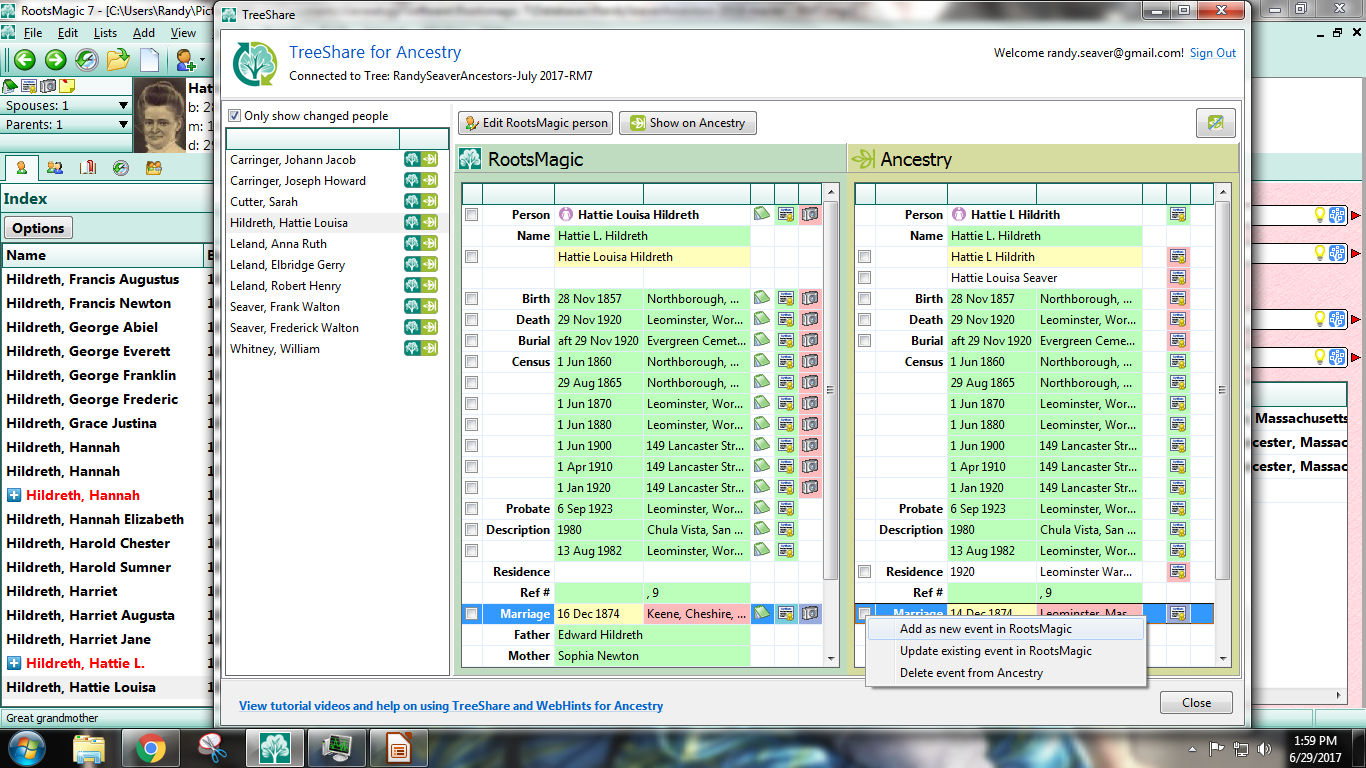Select Carringer, Johann Jacob in changed list
The width and height of the screenshot is (1366, 768).
point(293,160)
